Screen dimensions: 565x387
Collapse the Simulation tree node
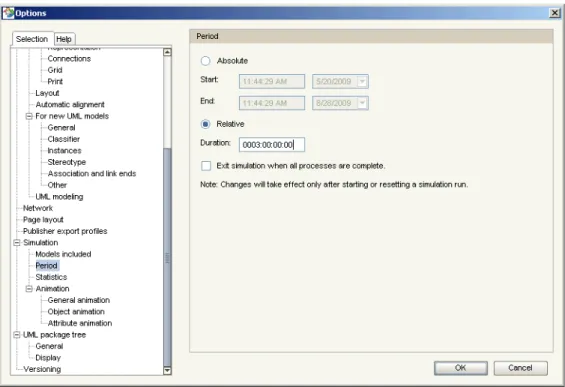coord(17,243)
